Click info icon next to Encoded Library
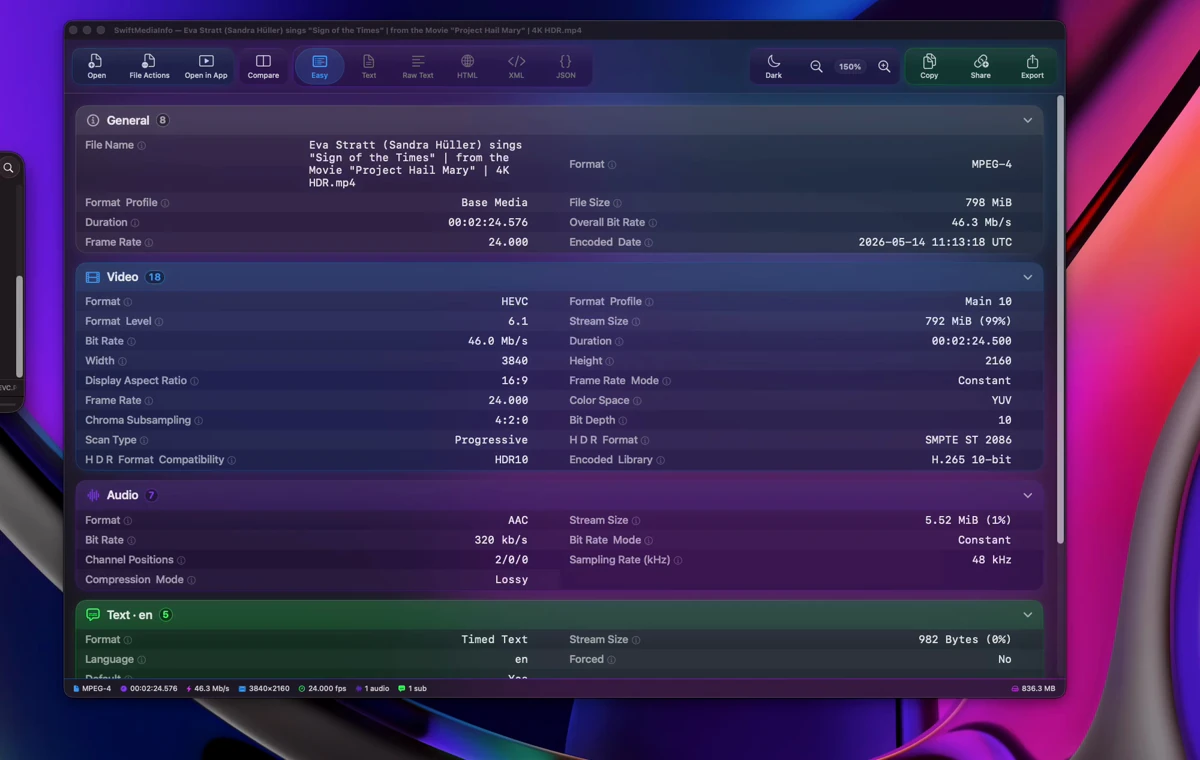 click(660, 461)
